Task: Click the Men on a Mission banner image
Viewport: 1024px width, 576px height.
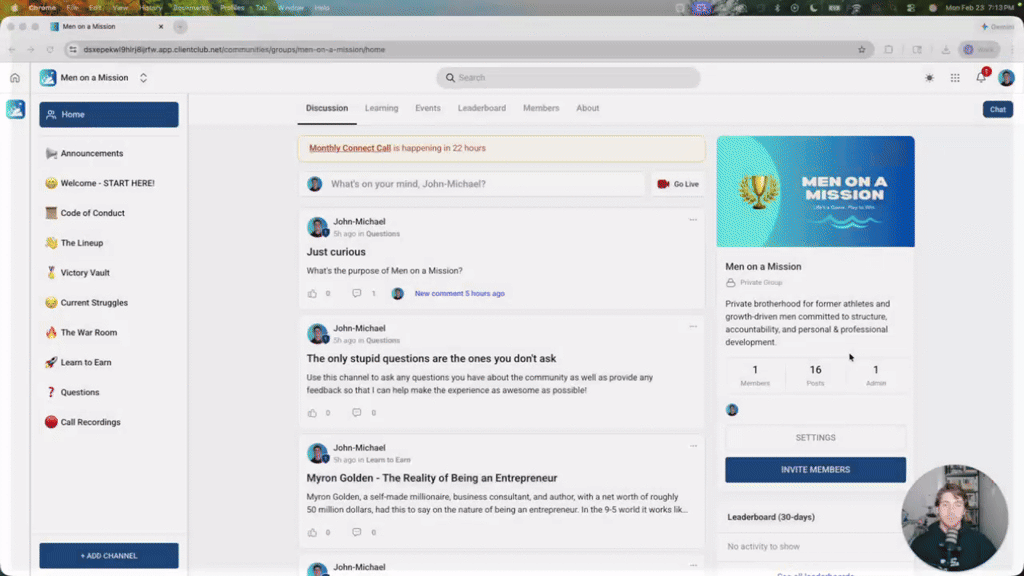Action: click(x=815, y=191)
